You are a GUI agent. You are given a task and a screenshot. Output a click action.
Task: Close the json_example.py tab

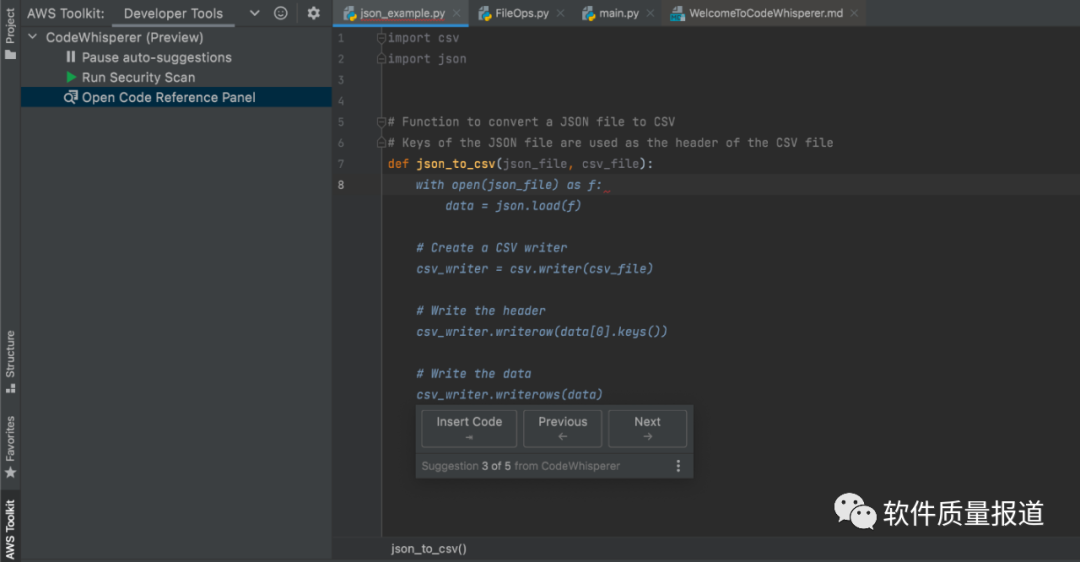coord(456,13)
